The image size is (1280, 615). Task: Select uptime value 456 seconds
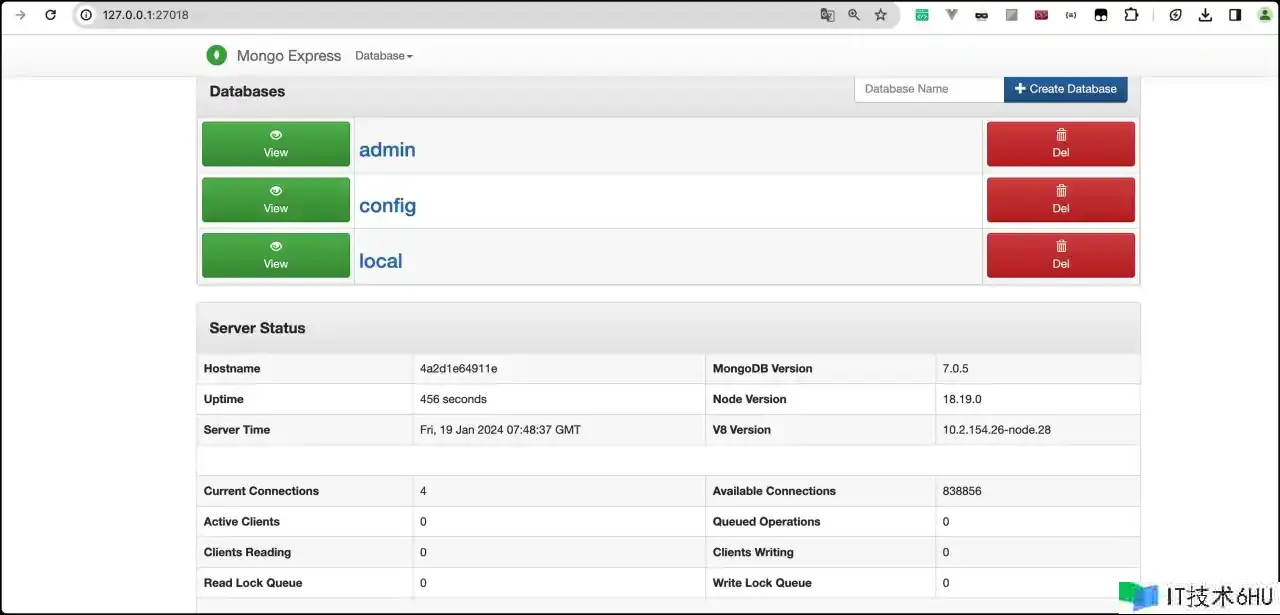[x=454, y=399]
